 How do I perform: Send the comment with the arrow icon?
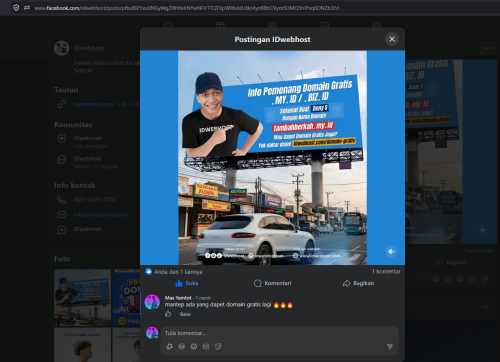(390, 347)
